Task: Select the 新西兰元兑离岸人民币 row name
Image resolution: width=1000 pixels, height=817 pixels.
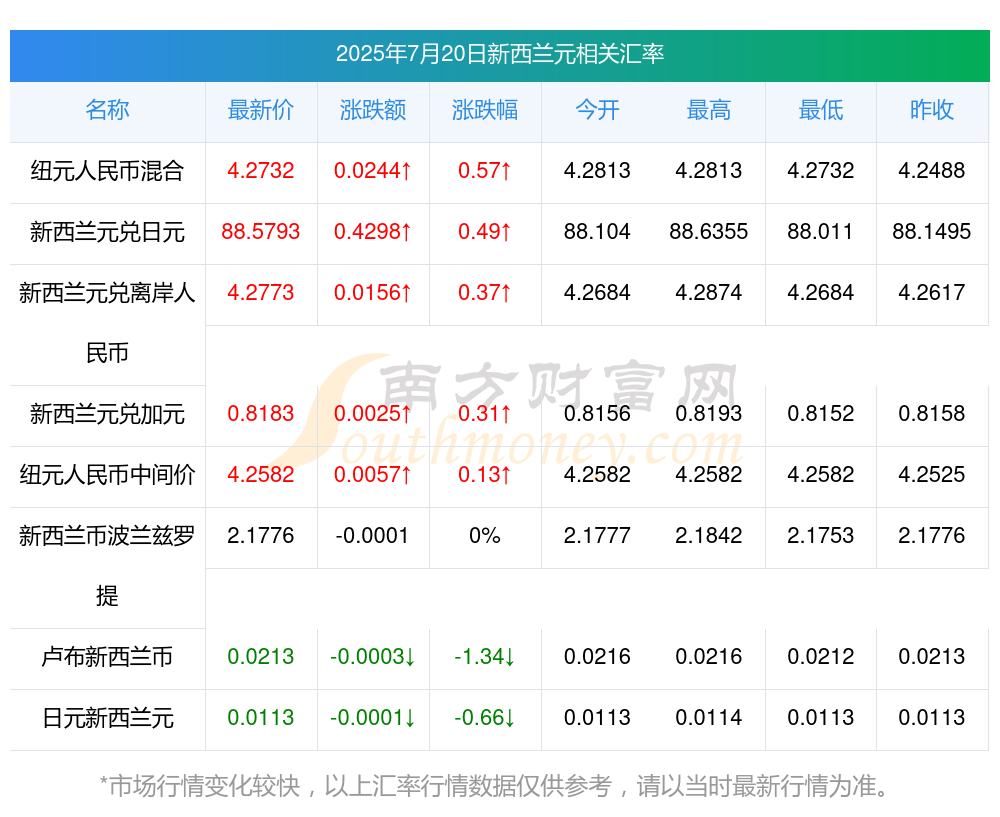Action: (107, 323)
